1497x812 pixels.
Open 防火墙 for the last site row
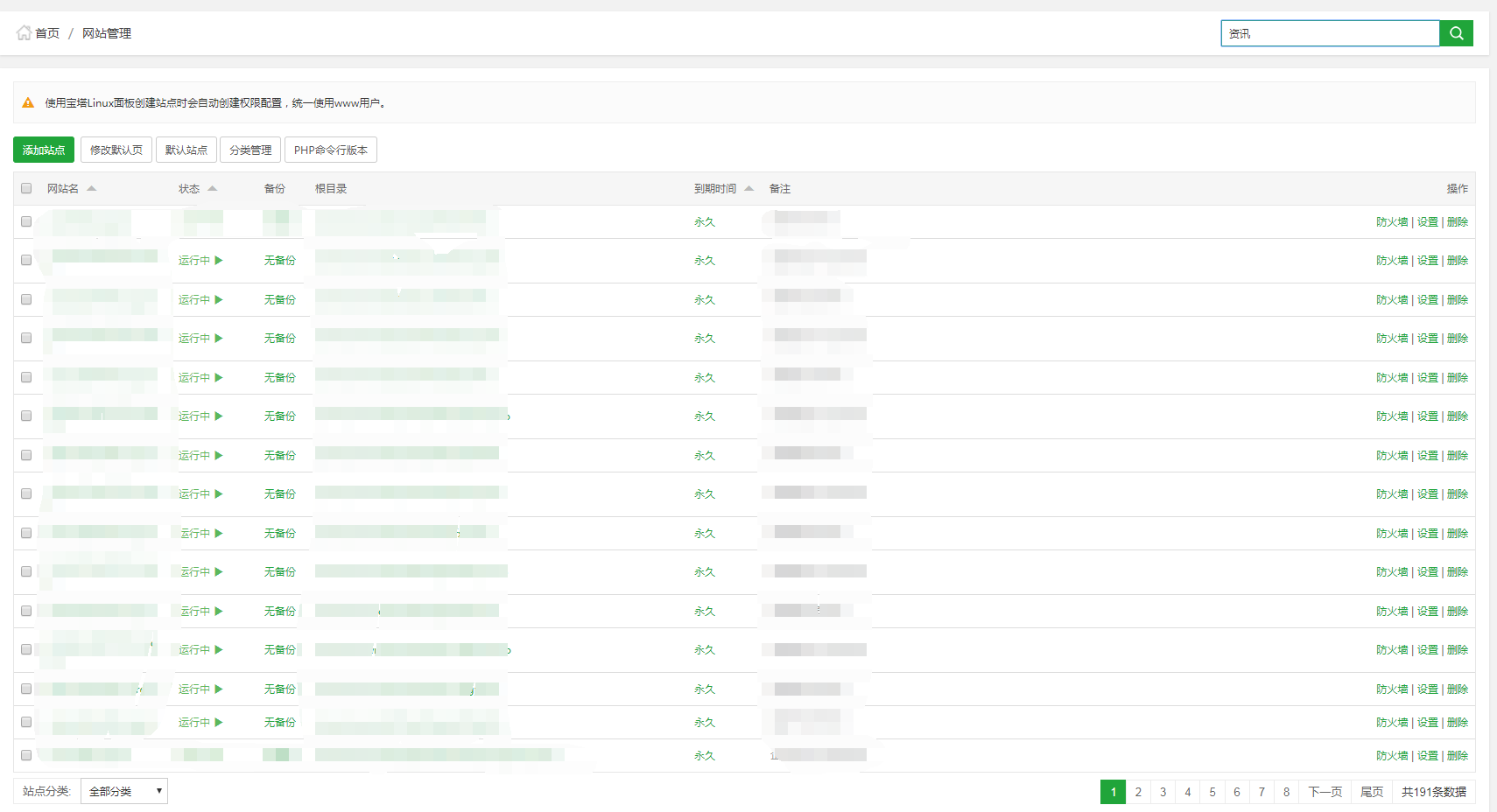1392,756
